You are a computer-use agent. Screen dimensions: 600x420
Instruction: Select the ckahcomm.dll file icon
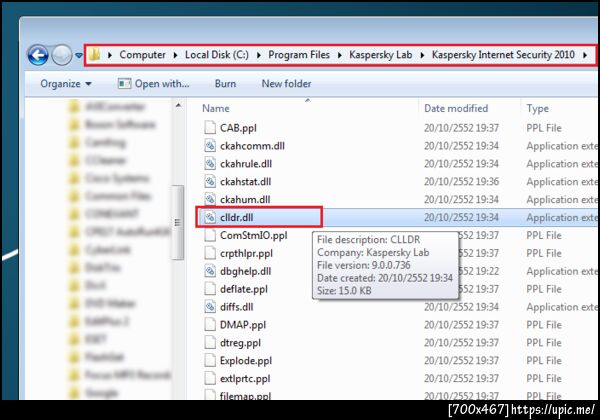(210, 145)
